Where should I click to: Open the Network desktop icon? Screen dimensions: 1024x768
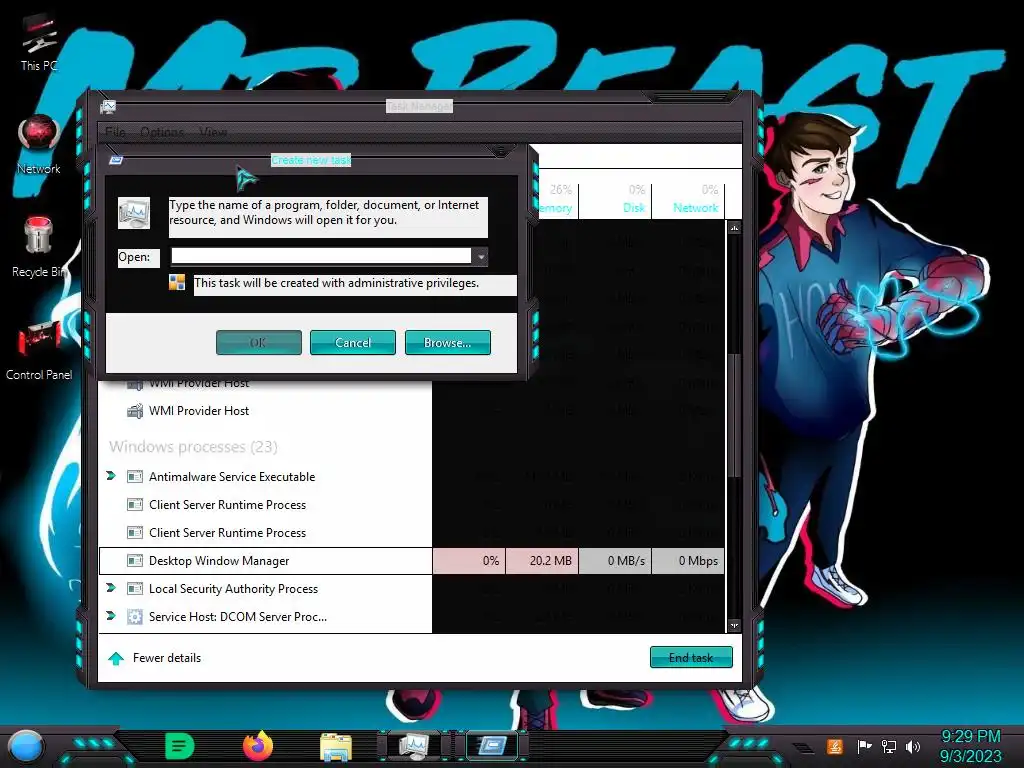[39, 144]
